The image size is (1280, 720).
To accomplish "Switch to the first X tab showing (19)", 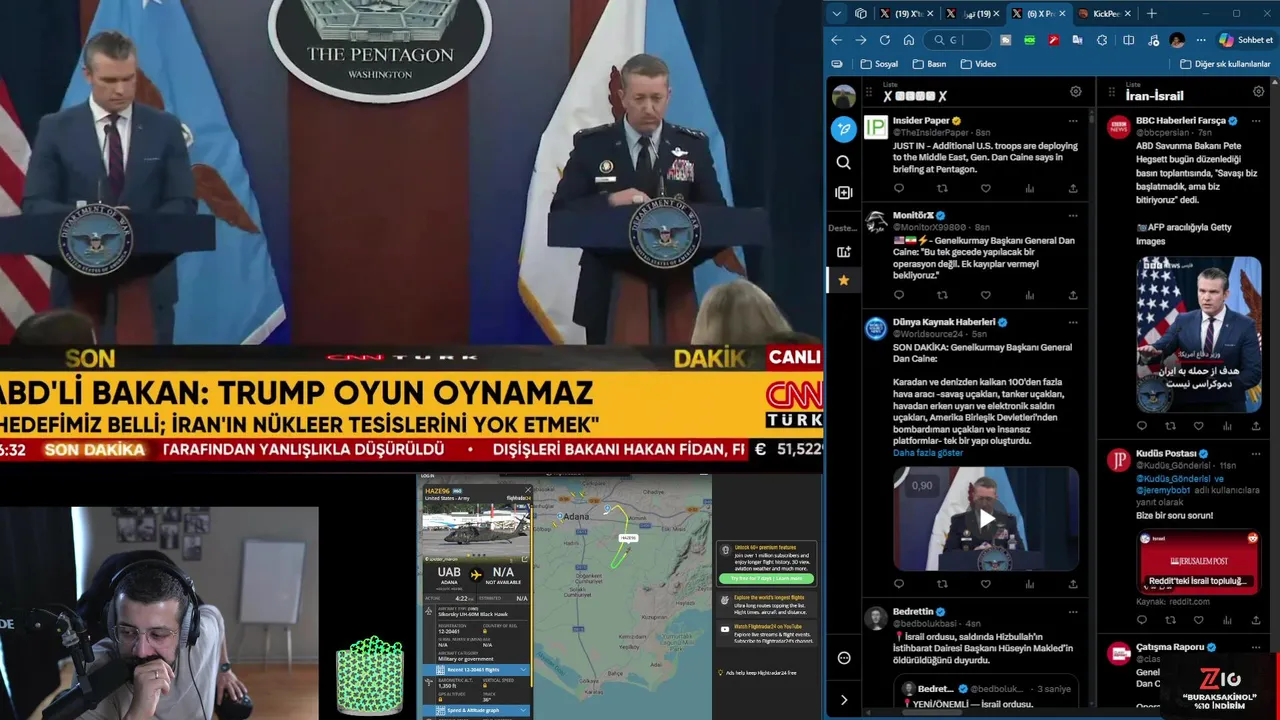I will [906, 13].
